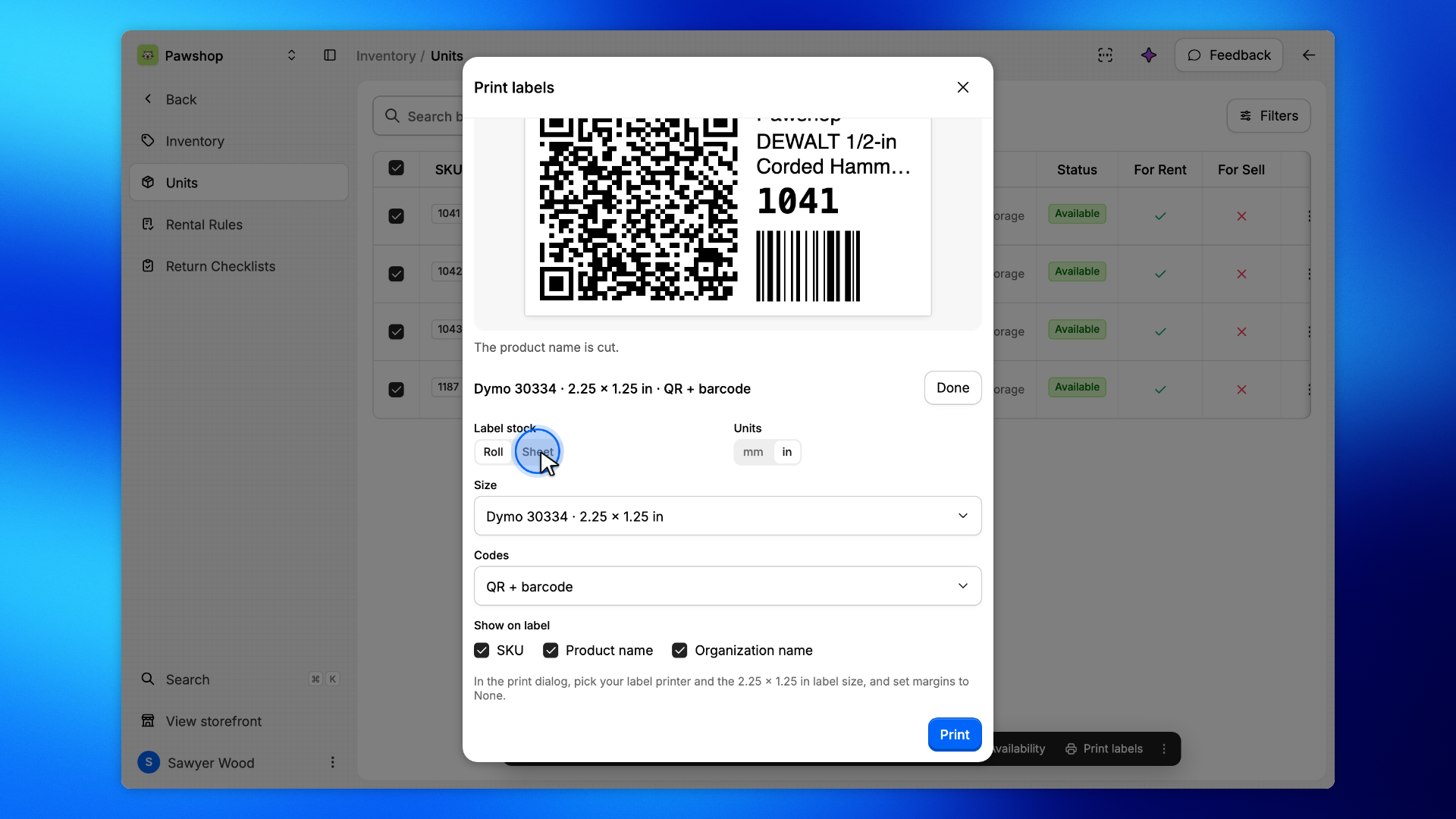Click the QR code in label preview
This screenshot has height=819, width=1456.
pyautogui.click(x=639, y=209)
